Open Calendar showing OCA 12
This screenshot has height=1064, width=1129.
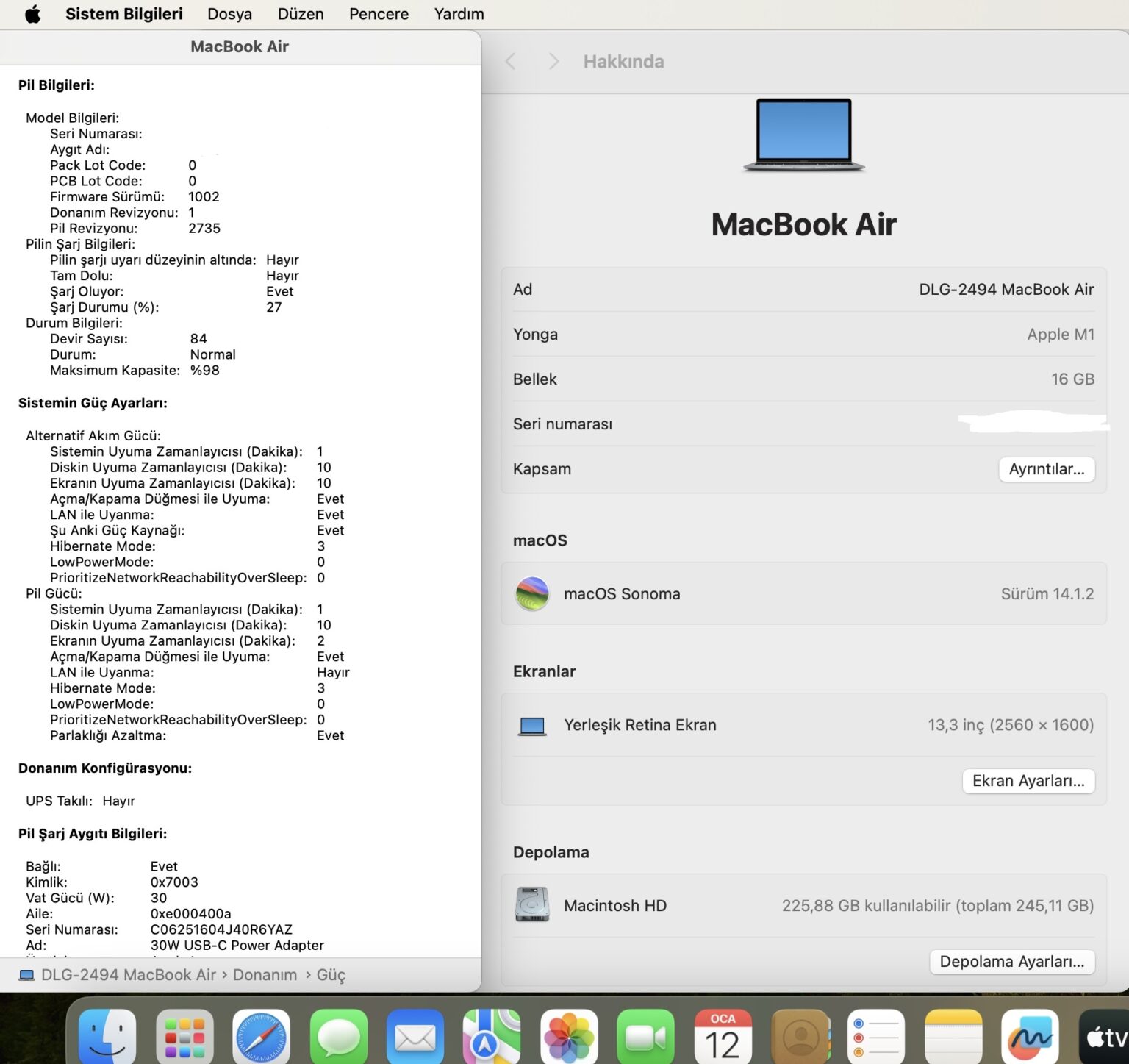pos(723,1037)
